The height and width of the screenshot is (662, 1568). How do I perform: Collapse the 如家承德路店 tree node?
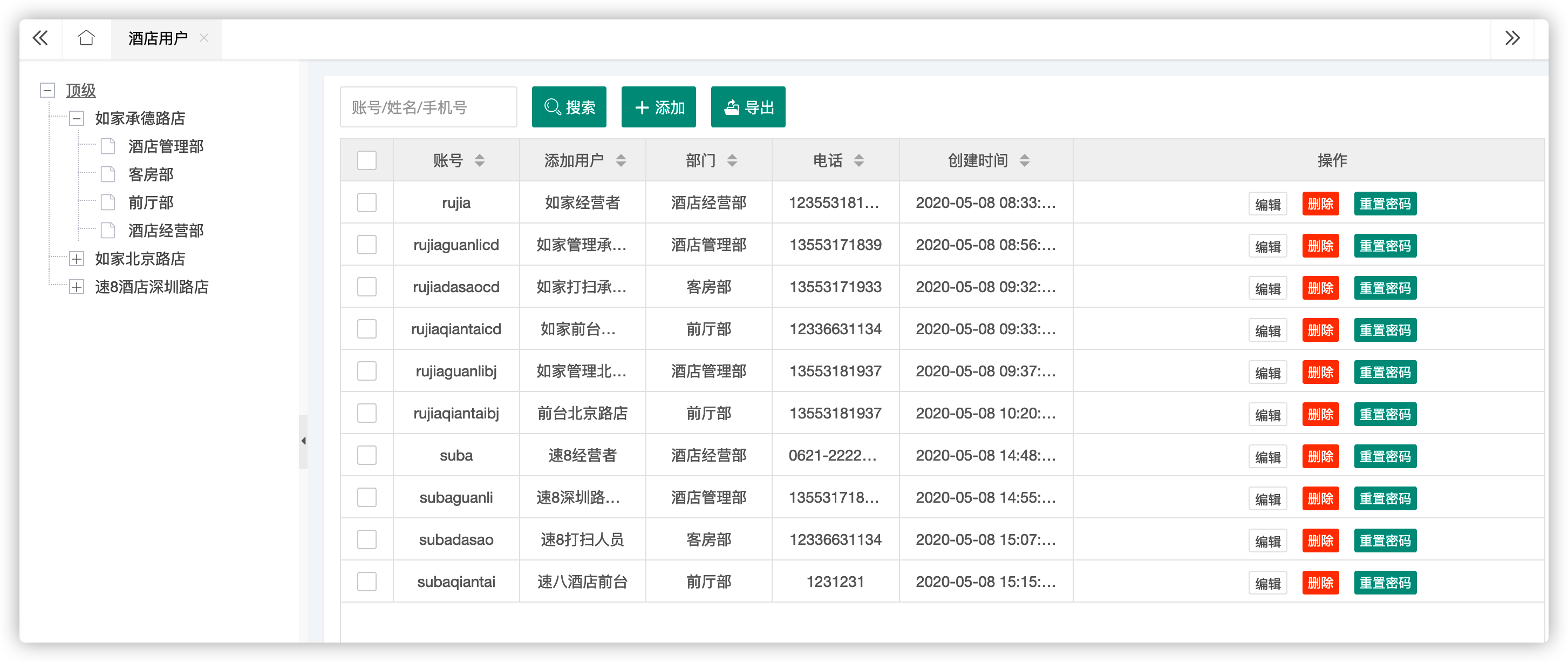77,118
